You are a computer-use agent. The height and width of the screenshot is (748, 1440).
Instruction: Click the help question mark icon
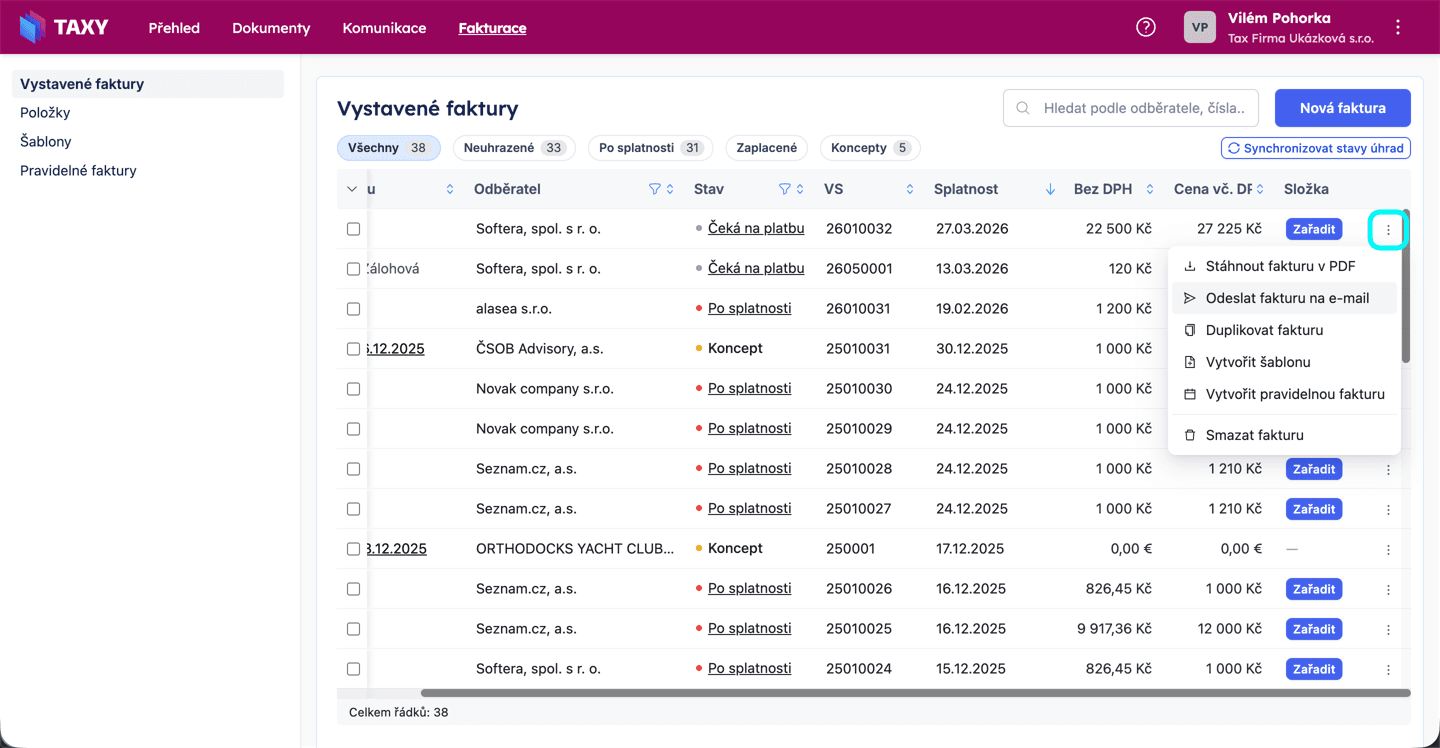pos(1146,27)
